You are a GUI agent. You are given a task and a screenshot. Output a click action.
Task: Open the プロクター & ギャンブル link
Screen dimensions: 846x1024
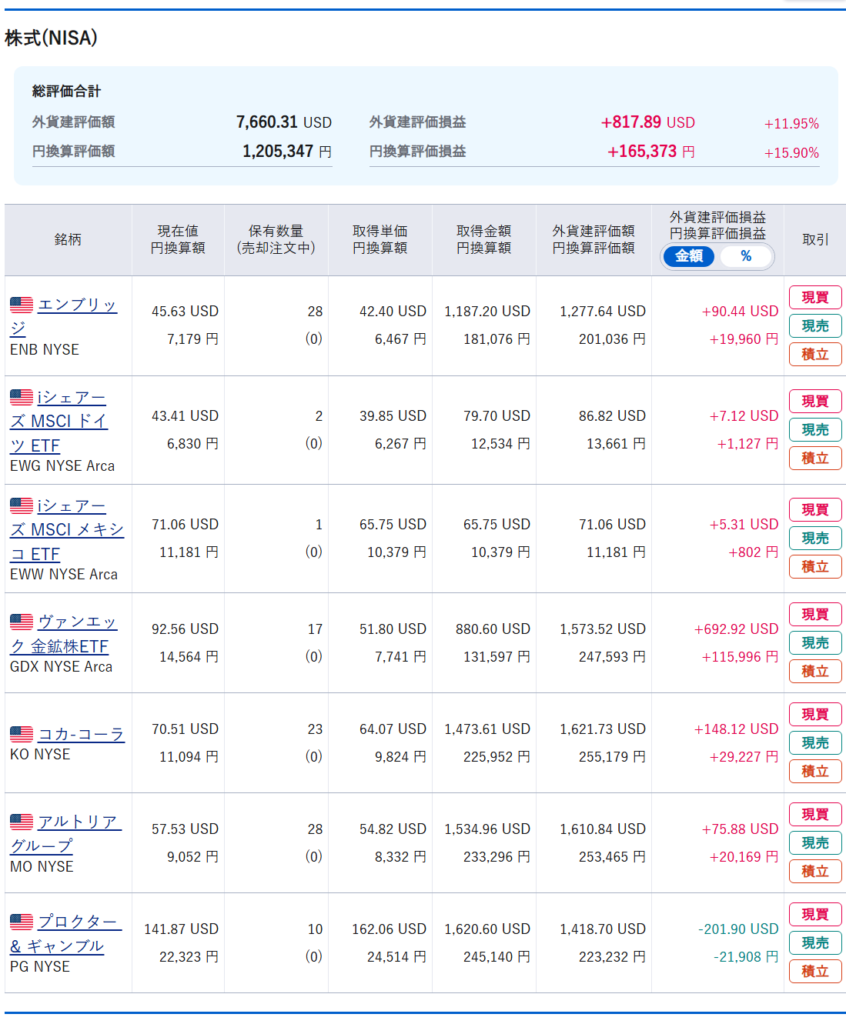pos(78,922)
